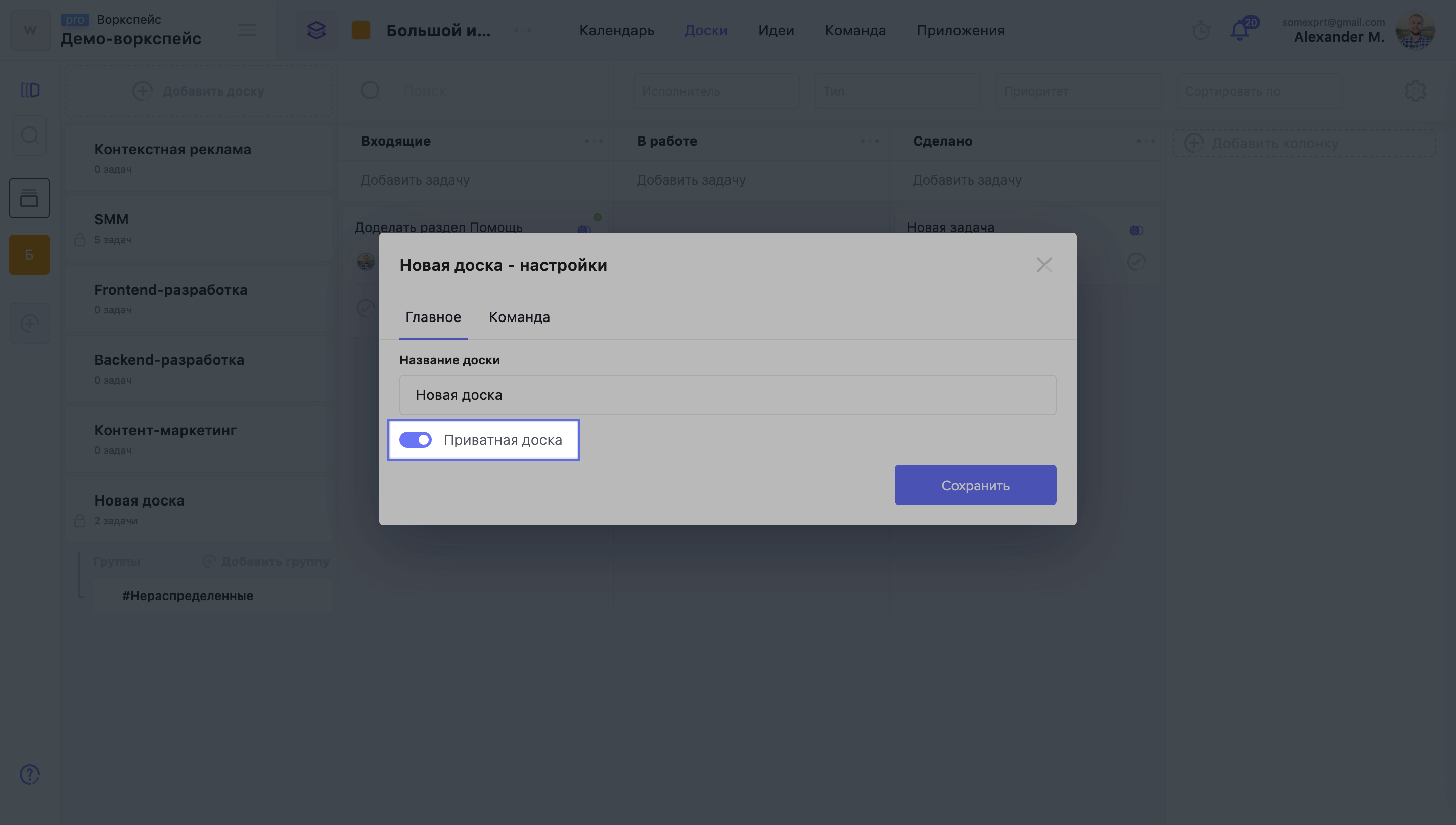Image resolution: width=1456 pixels, height=825 pixels.
Task: Open the Входящие column options dots
Action: [594, 141]
